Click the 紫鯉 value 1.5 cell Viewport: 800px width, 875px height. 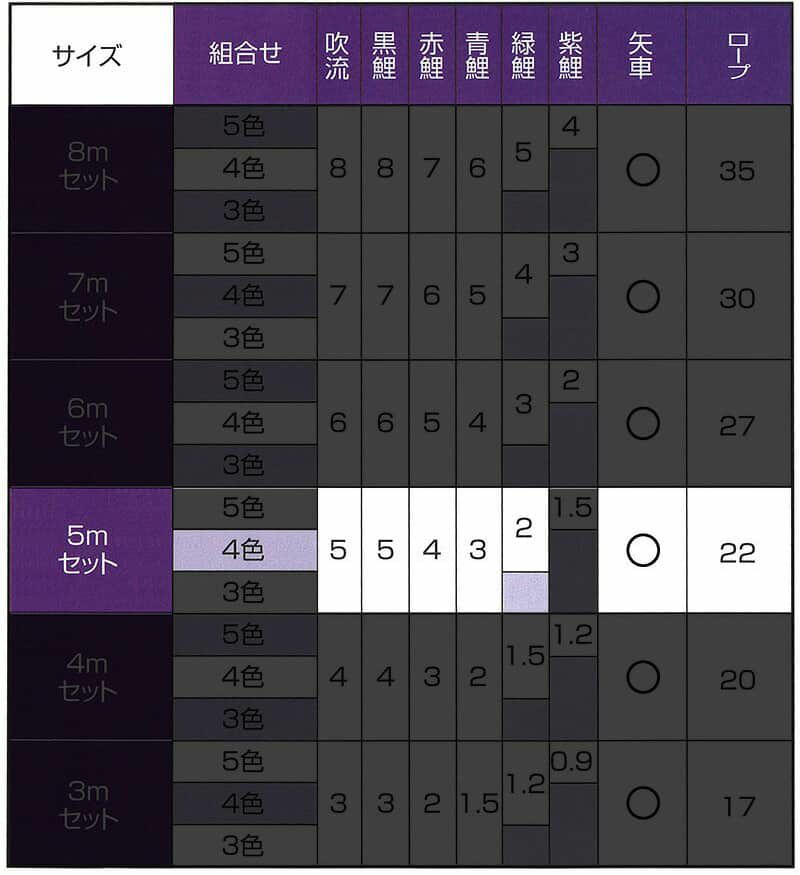point(572,508)
